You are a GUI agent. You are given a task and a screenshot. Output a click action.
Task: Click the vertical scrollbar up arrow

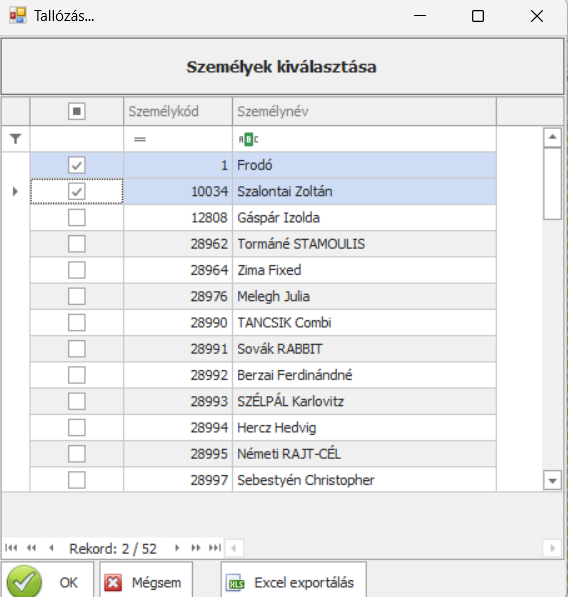(552, 137)
